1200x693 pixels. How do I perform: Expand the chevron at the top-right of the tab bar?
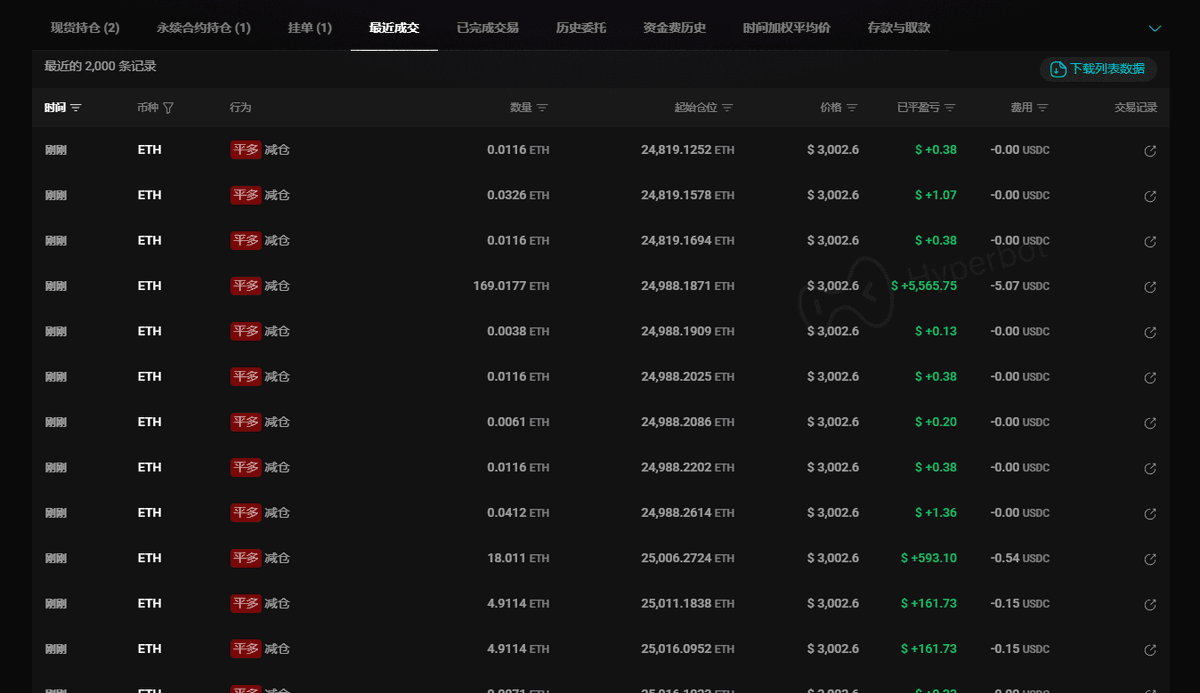1157,29
